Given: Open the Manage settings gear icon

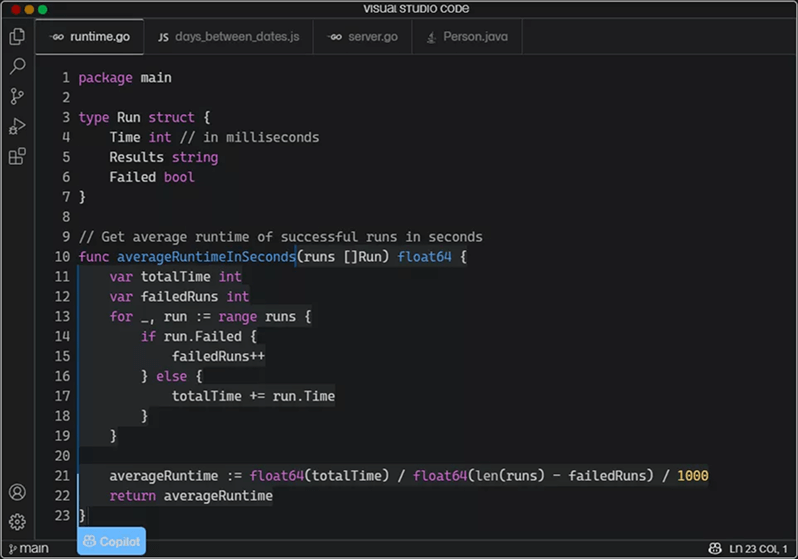Looking at the screenshot, I should [17, 521].
